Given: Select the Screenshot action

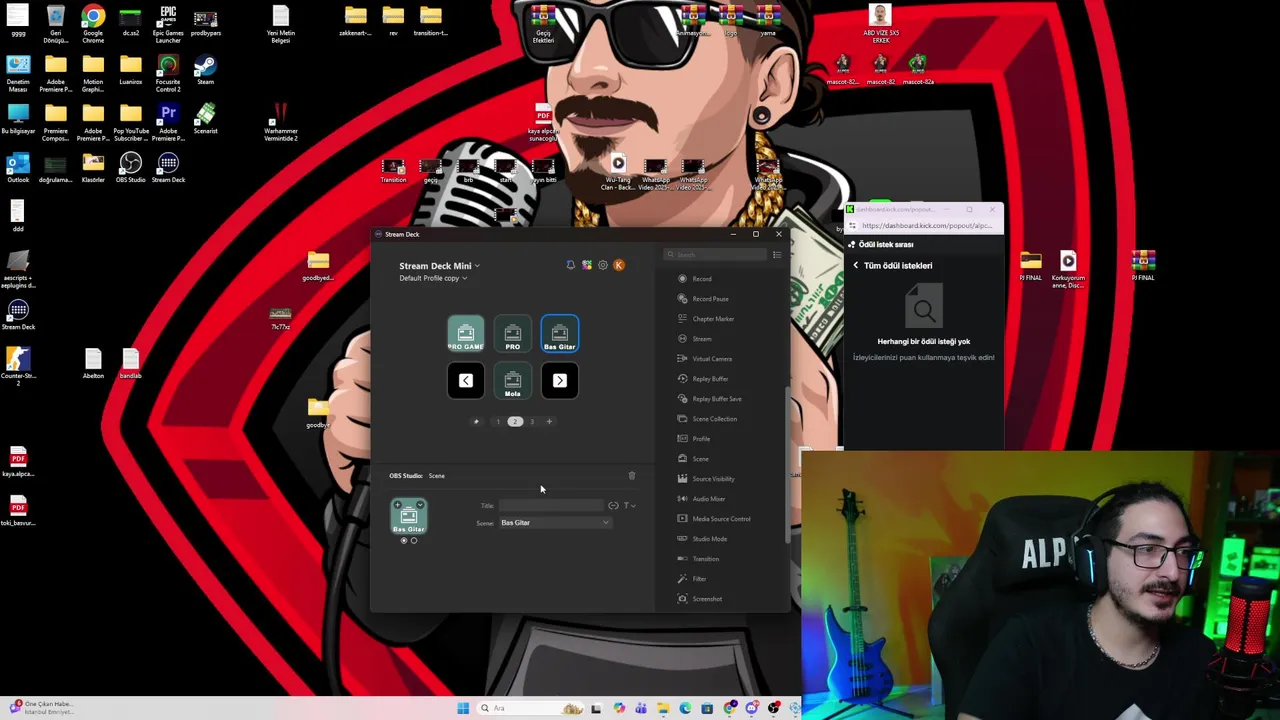Looking at the screenshot, I should click(x=700, y=599).
